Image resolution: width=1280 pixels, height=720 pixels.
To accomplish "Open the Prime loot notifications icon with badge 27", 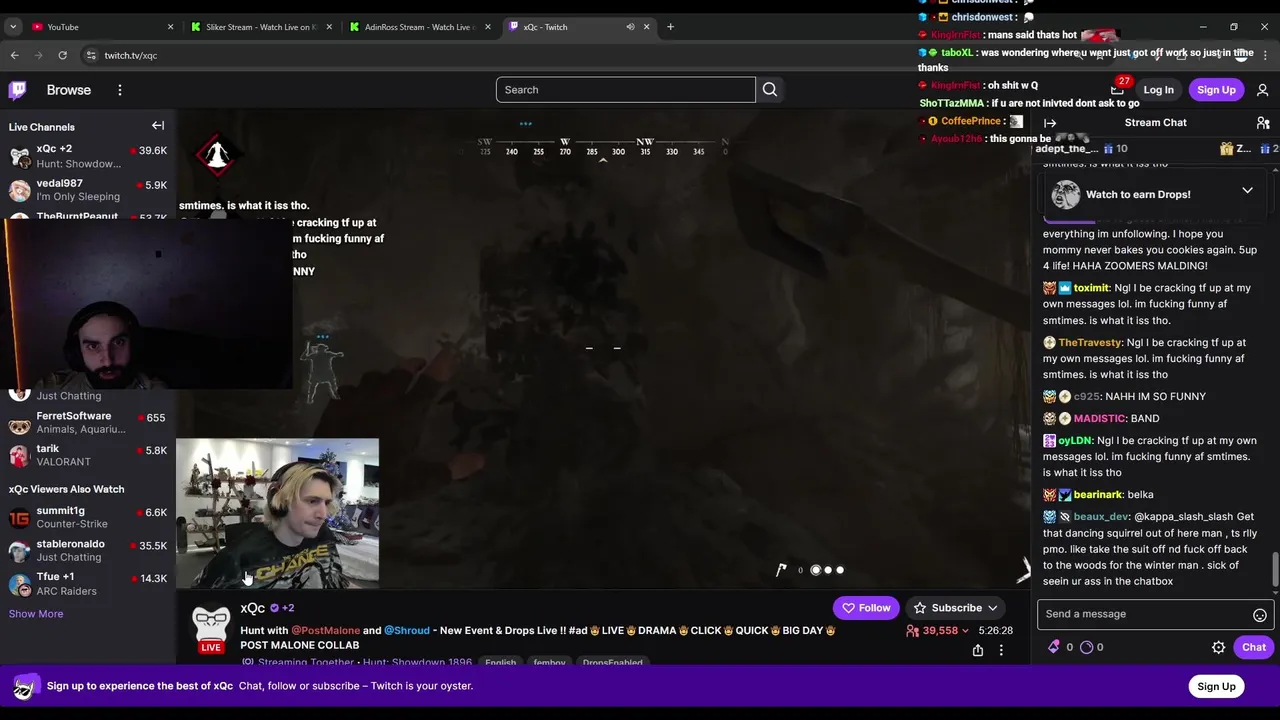I will [x=1118, y=89].
